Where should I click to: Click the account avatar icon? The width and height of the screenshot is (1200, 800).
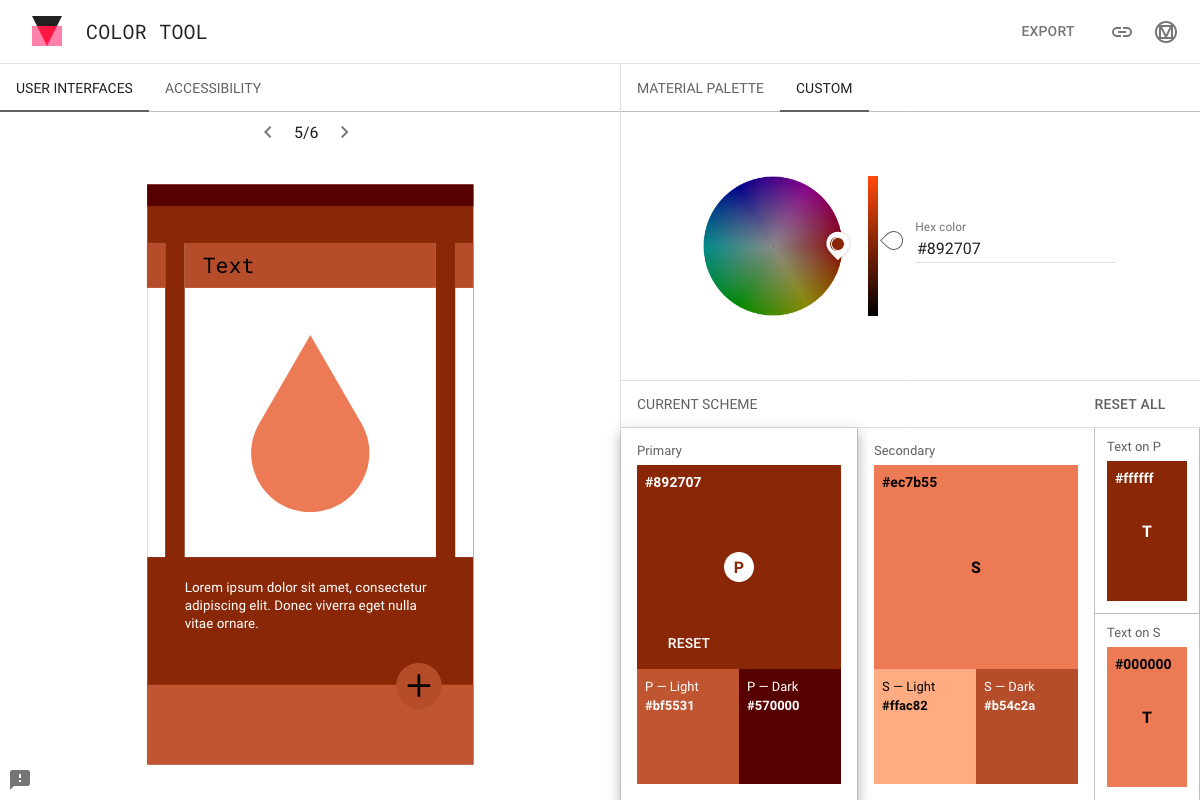pyautogui.click(x=1165, y=31)
